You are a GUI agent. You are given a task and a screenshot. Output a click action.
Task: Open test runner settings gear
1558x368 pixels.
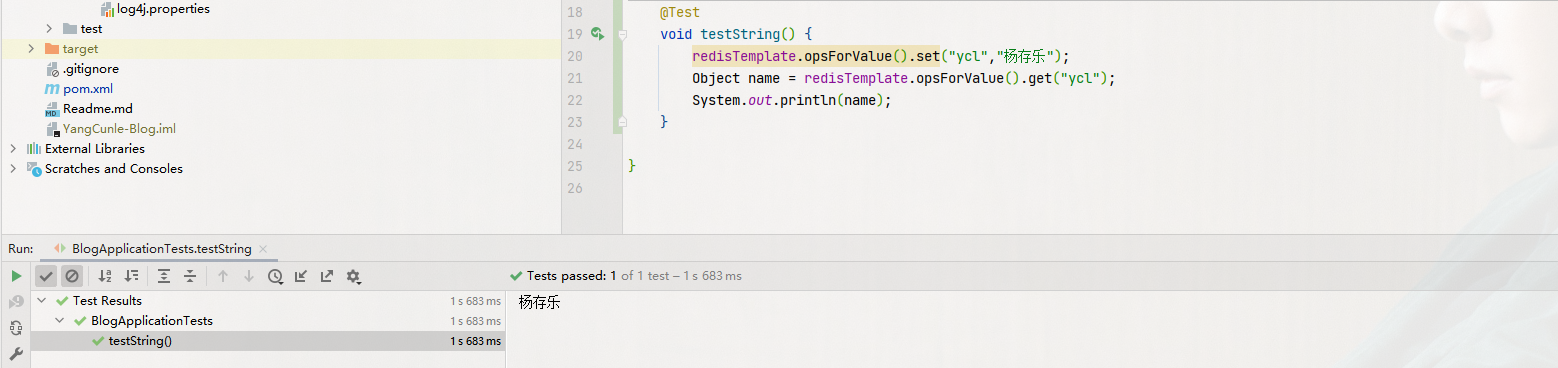point(353,276)
